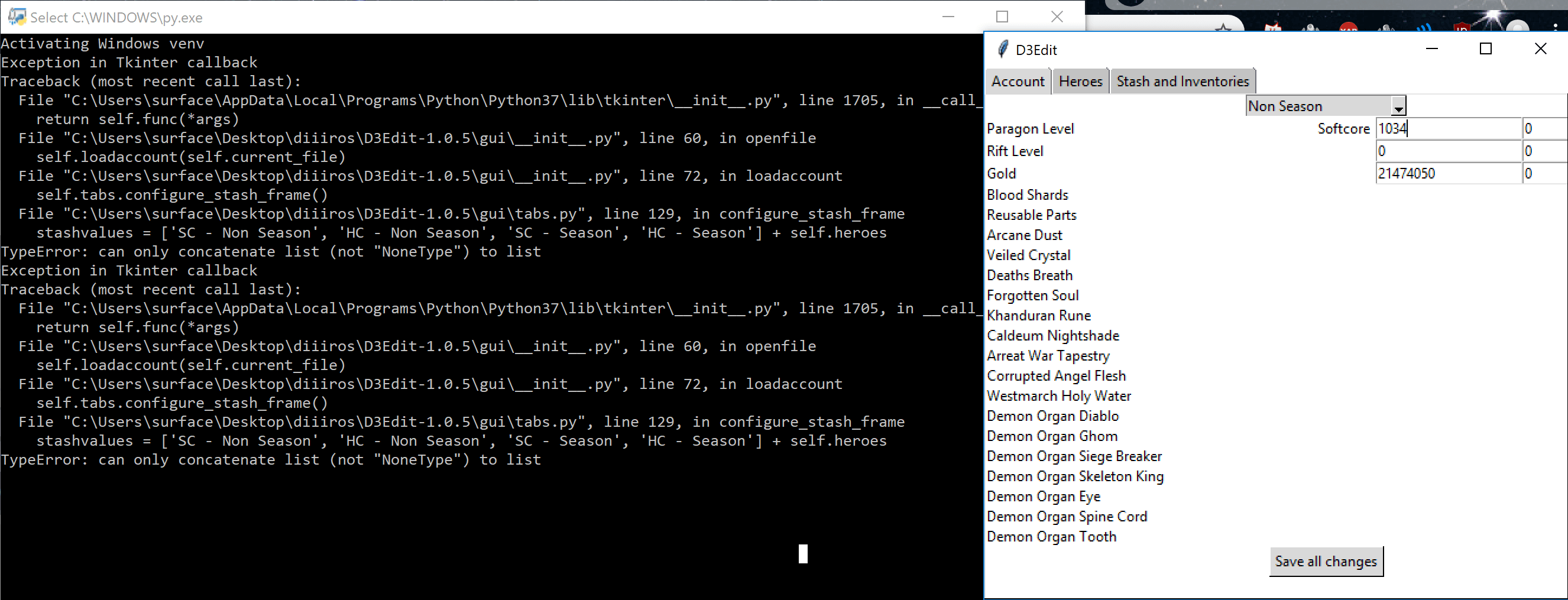Open the Non Season dropdown arrow
This screenshot has height=600, width=1568.
[1398, 106]
